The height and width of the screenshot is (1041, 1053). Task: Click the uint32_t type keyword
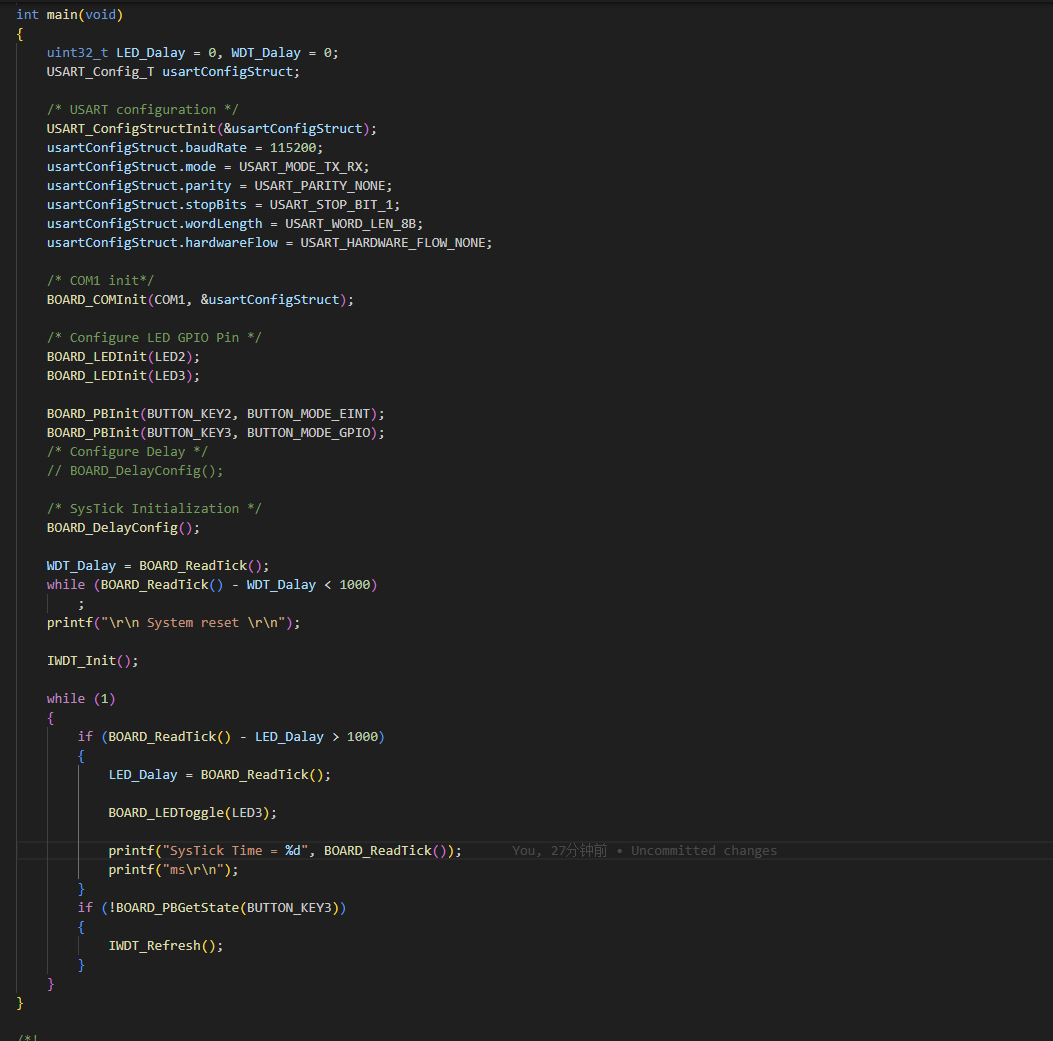pos(77,53)
